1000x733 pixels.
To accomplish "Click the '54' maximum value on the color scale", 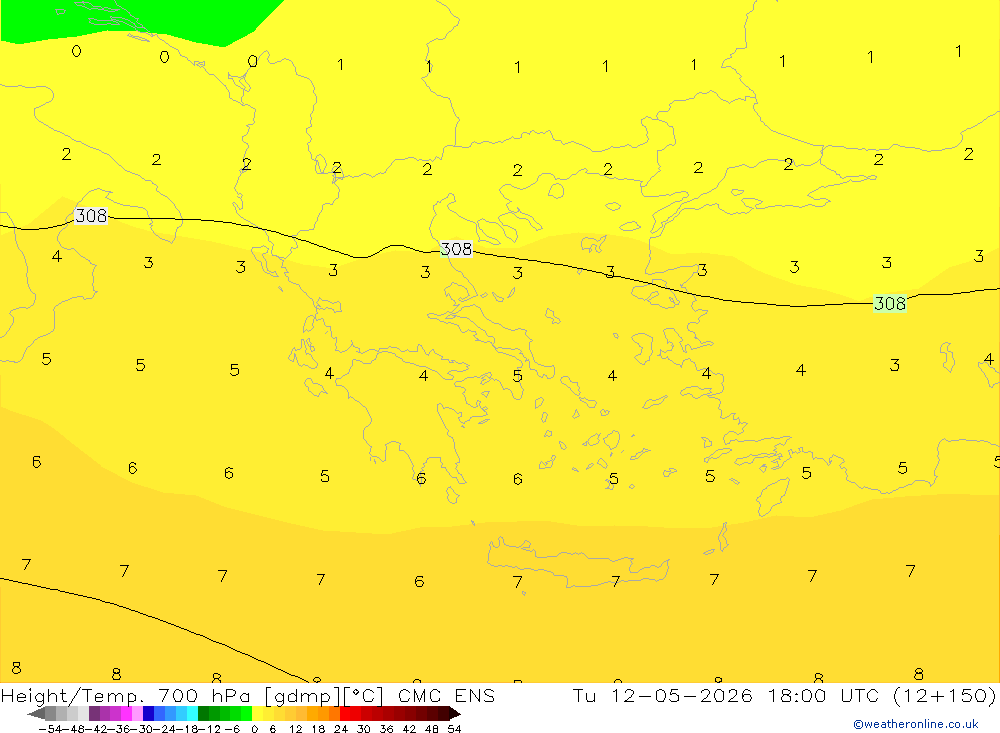I will 454,729.
